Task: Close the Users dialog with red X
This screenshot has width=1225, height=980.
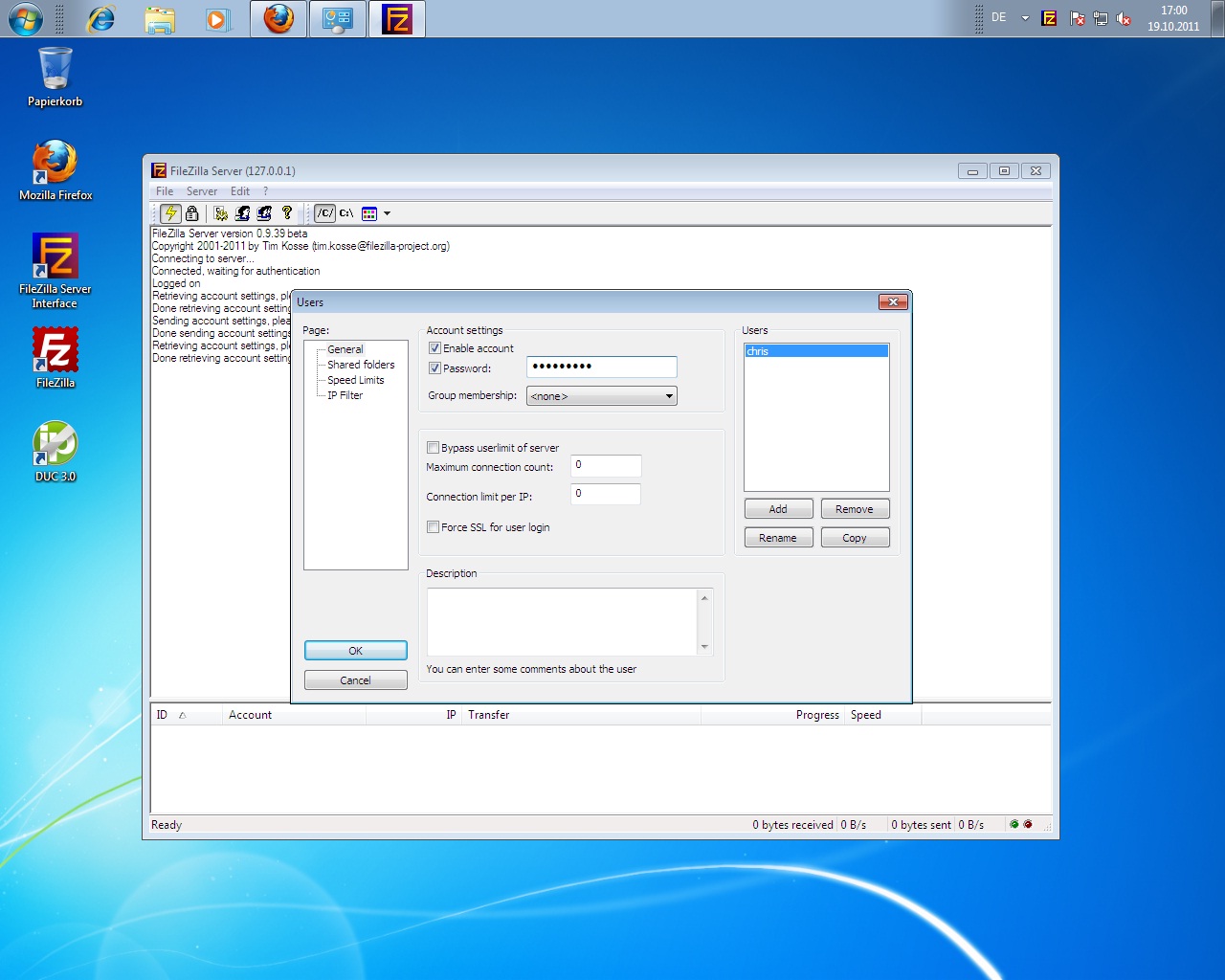Action: 893,302
